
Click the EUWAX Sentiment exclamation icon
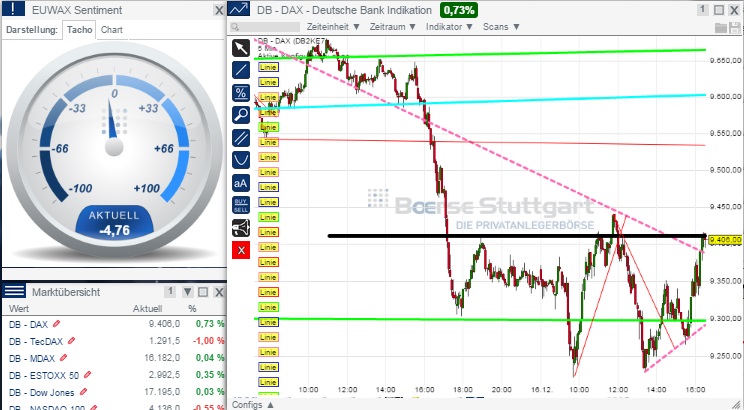[13, 9]
